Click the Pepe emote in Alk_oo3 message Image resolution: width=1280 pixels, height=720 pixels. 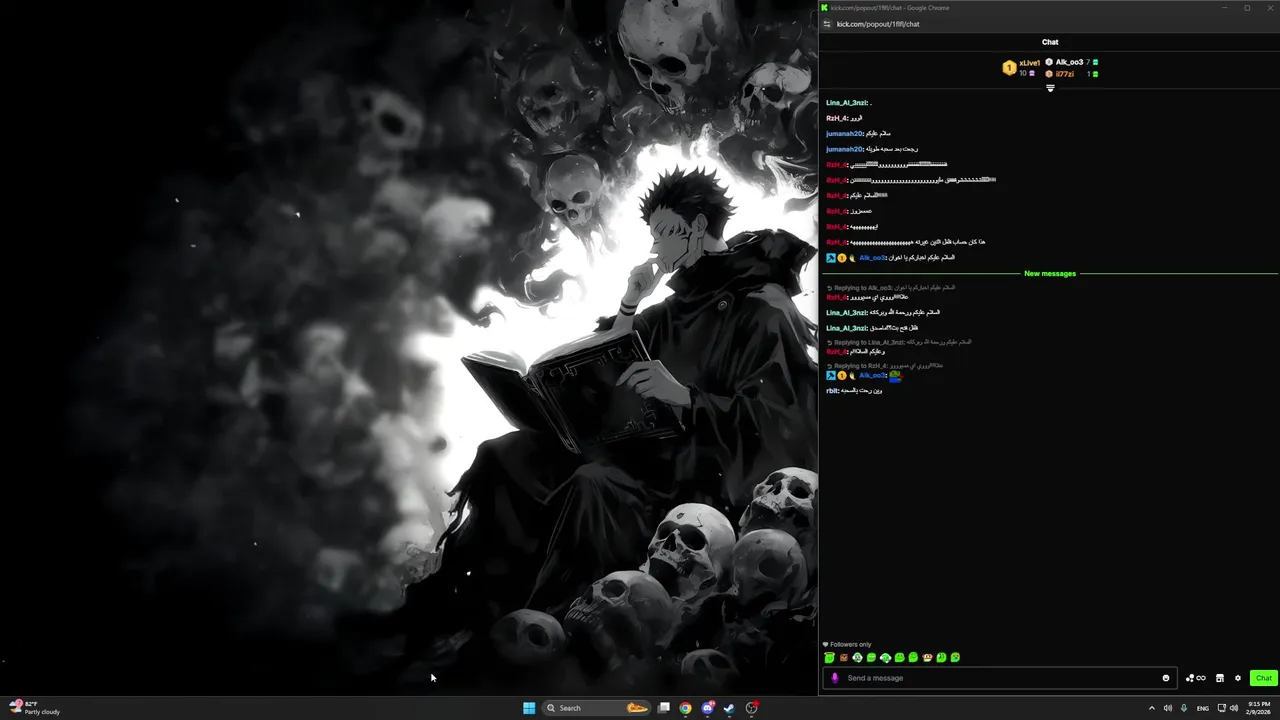point(895,376)
